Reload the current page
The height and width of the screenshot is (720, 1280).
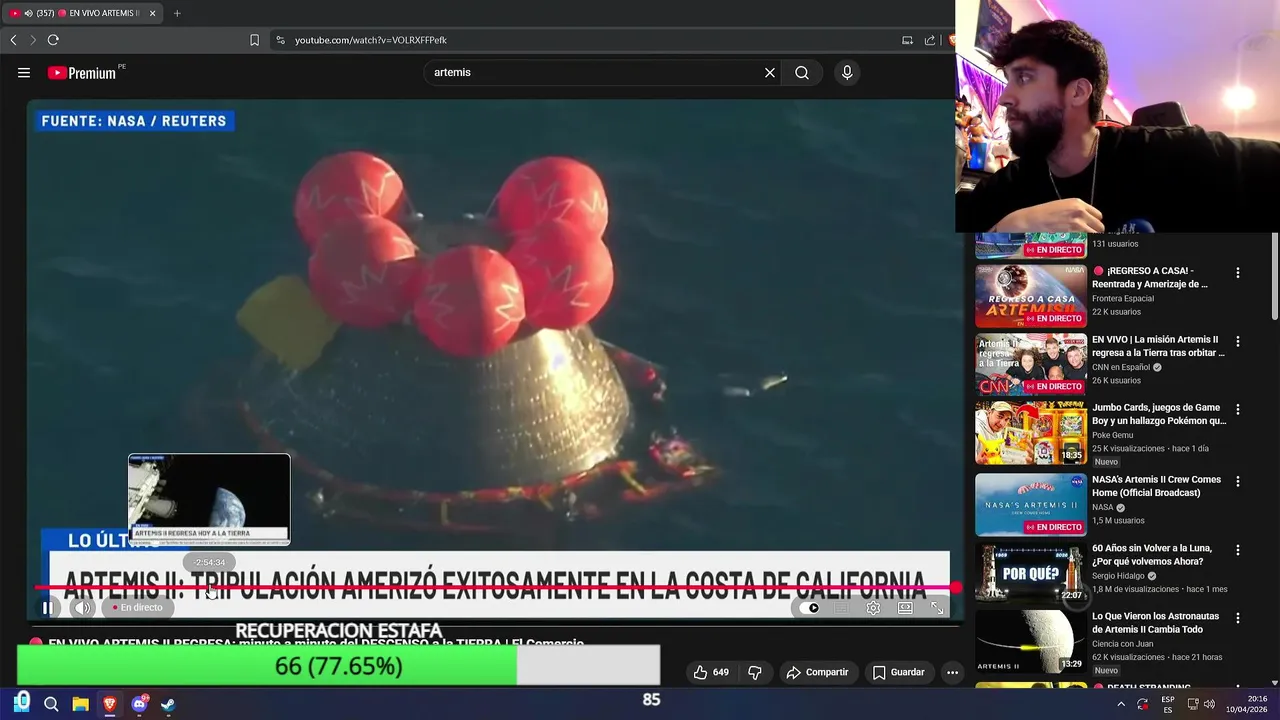[53, 40]
